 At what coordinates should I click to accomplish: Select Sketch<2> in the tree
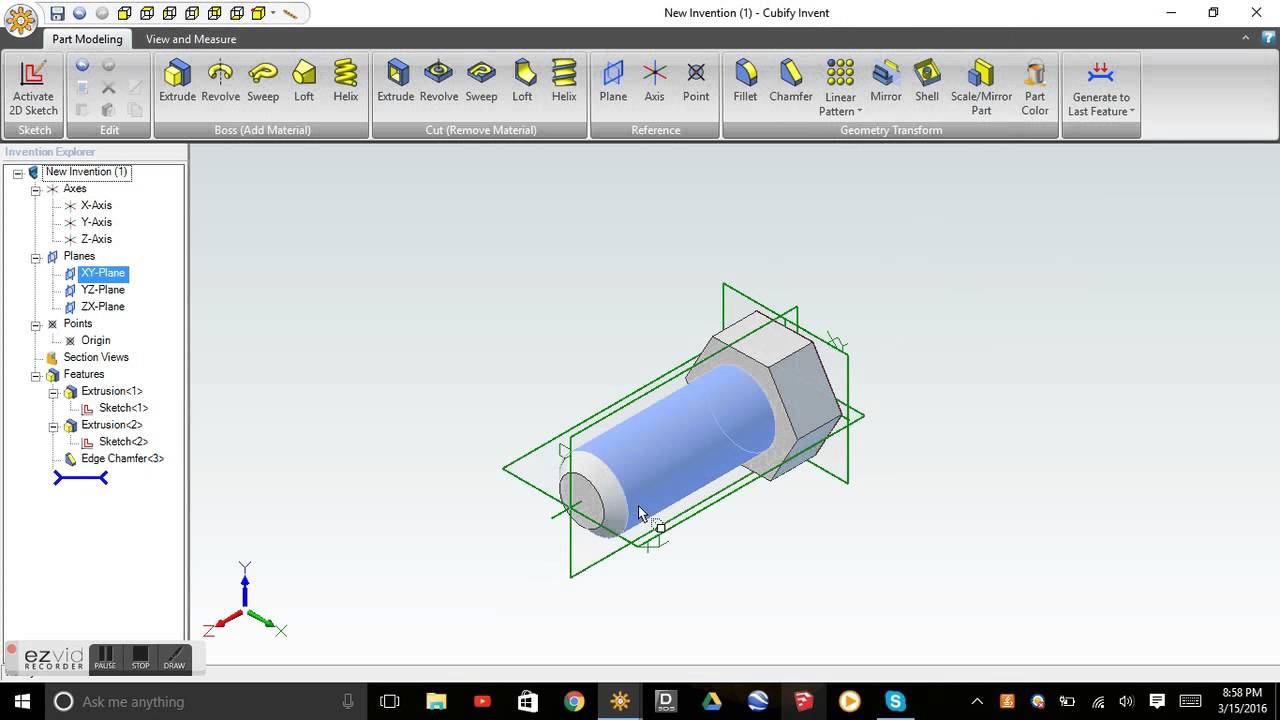(123, 442)
